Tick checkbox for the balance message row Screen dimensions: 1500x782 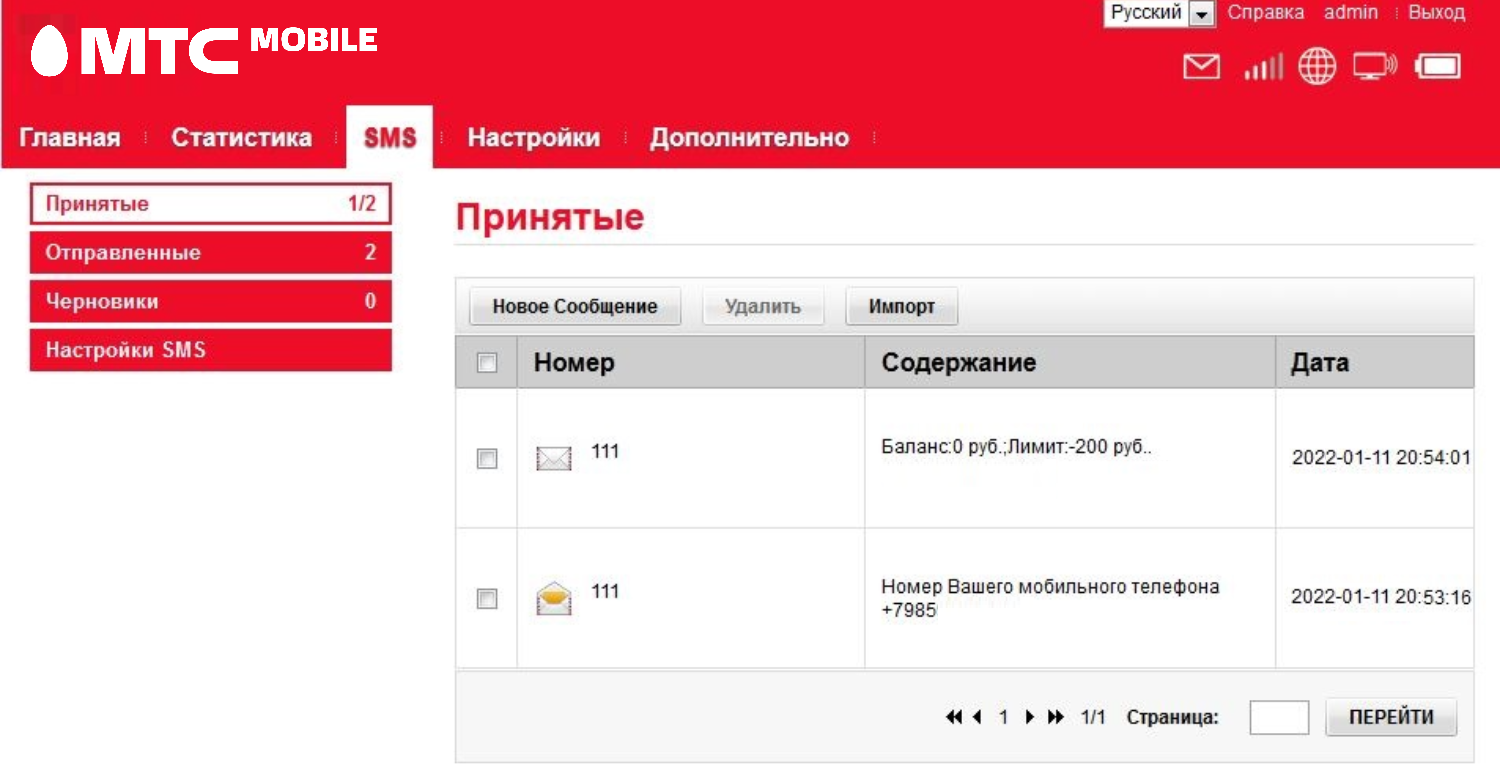(x=487, y=459)
